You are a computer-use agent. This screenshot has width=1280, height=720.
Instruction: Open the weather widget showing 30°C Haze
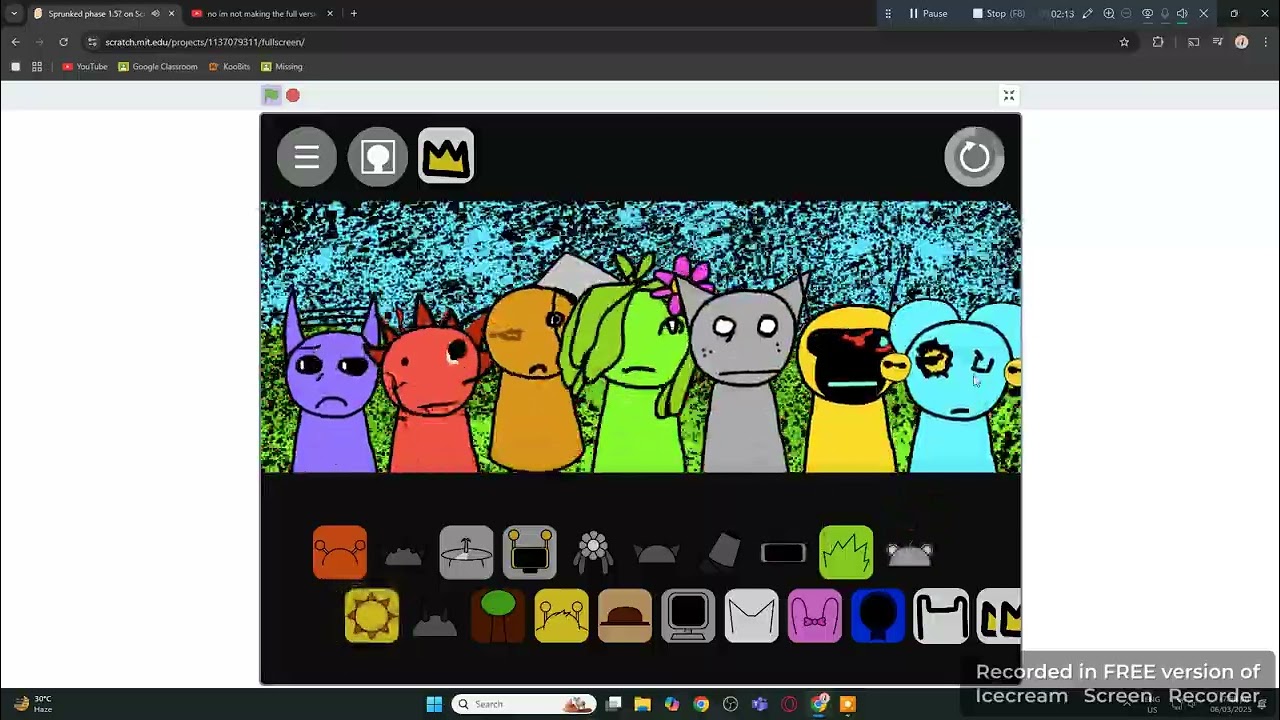(x=33, y=704)
